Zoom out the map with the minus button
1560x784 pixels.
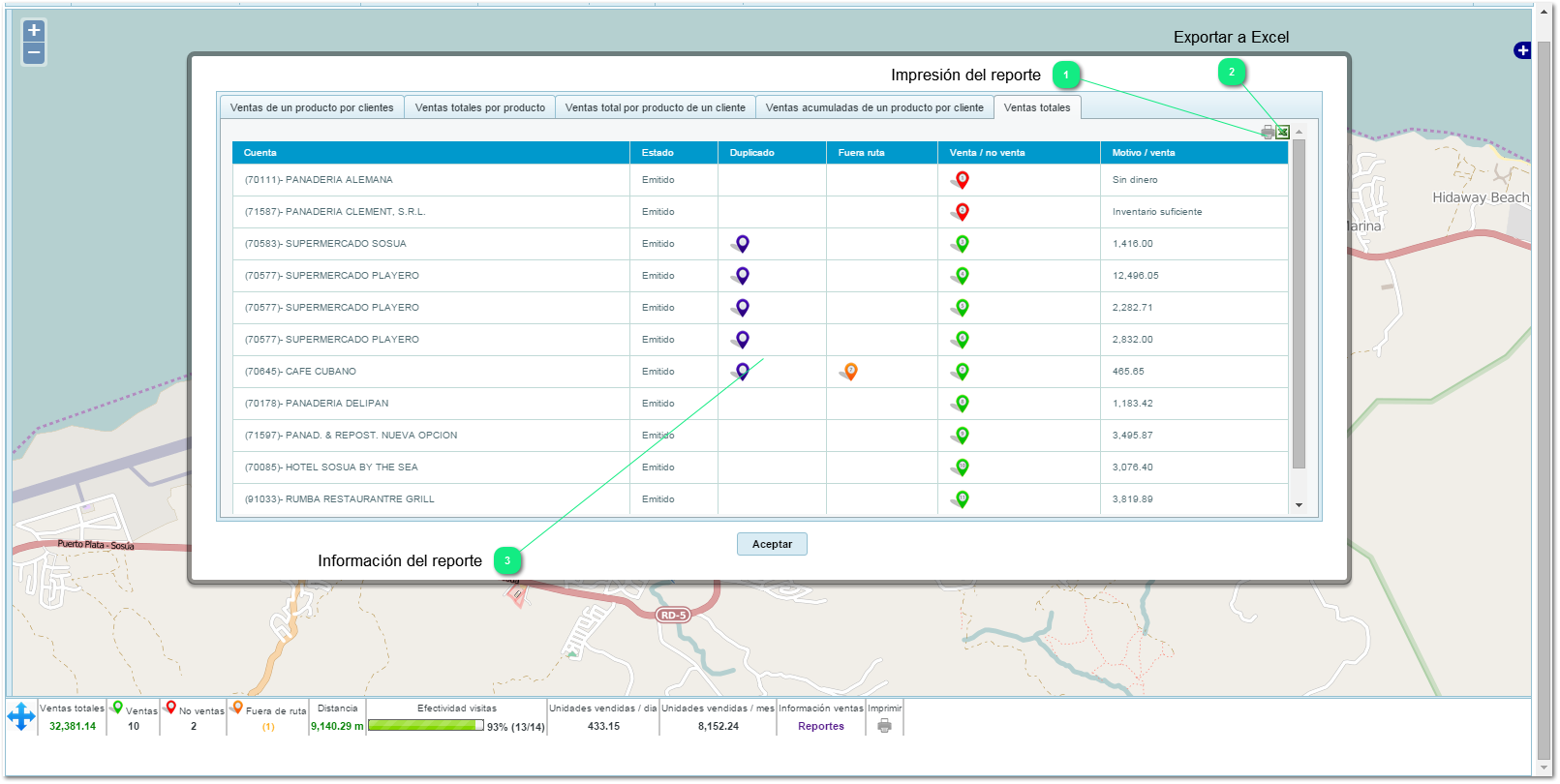34,53
